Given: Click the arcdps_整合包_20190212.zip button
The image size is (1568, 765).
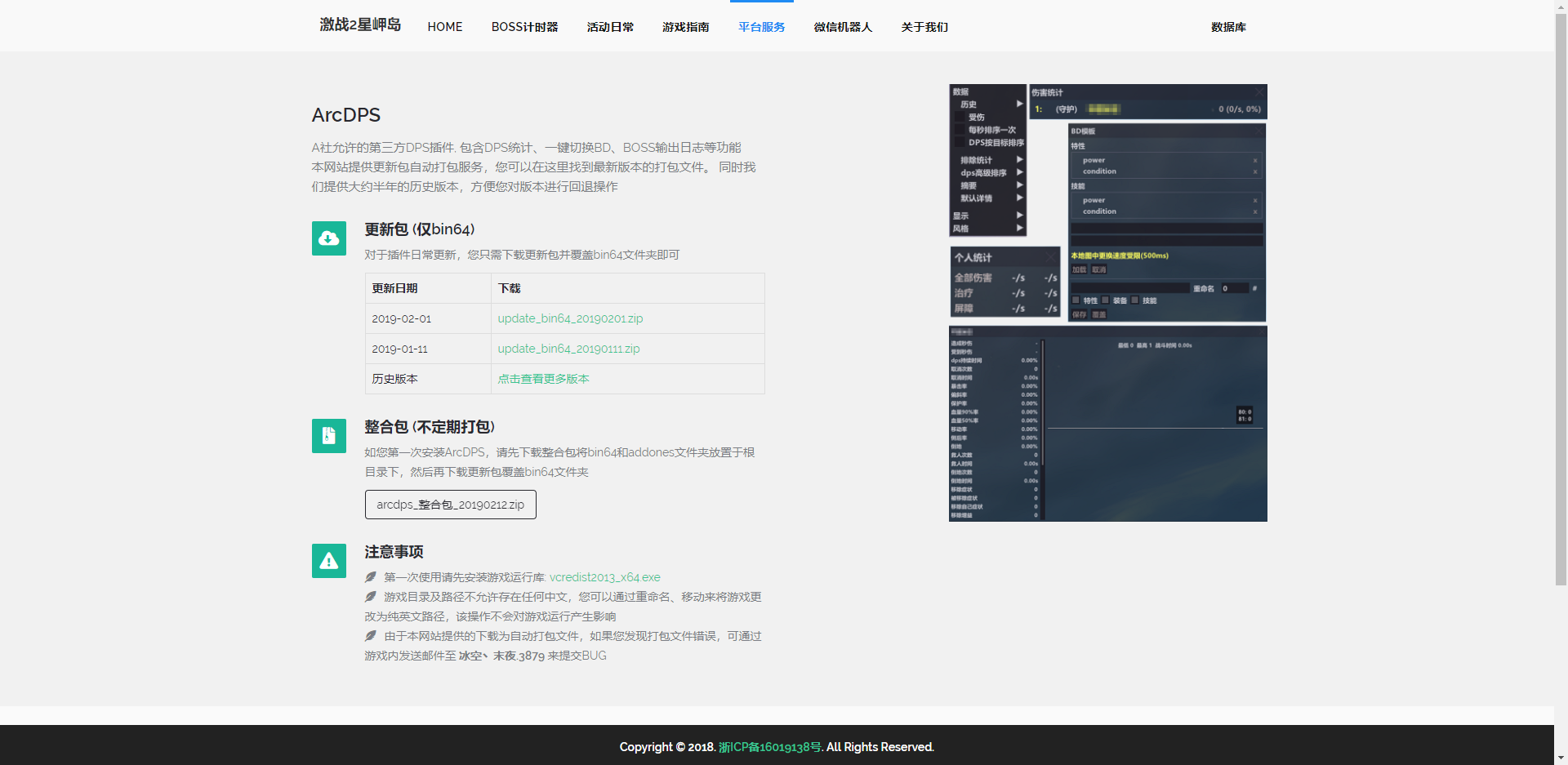Looking at the screenshot, I should 451,505.
